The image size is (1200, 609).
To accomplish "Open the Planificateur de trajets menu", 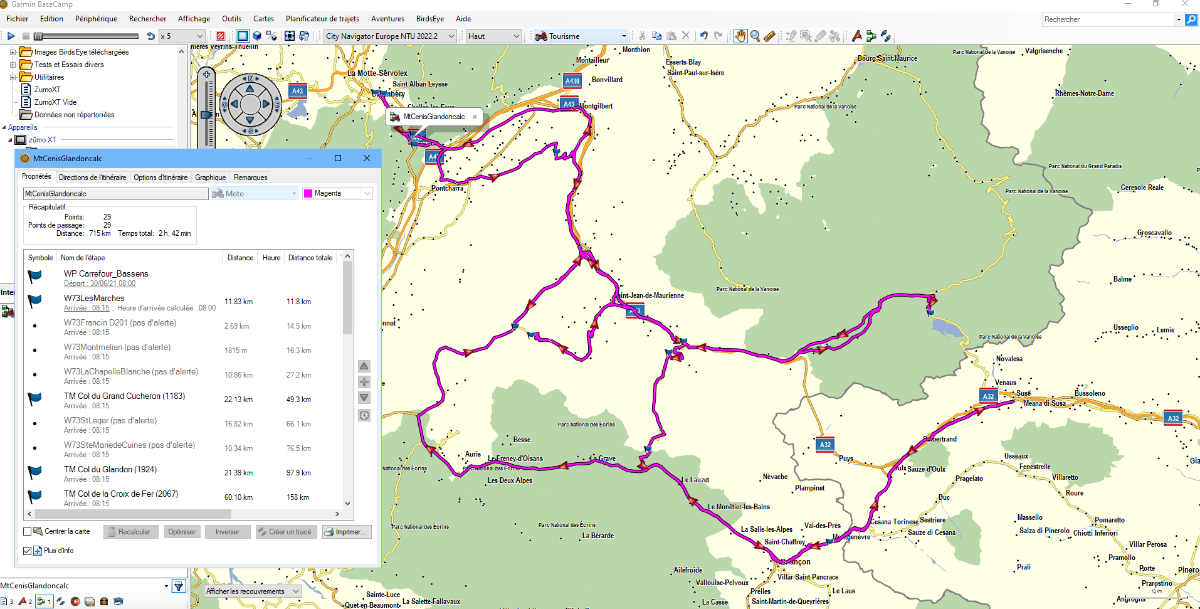I will (x=323, y=19).
